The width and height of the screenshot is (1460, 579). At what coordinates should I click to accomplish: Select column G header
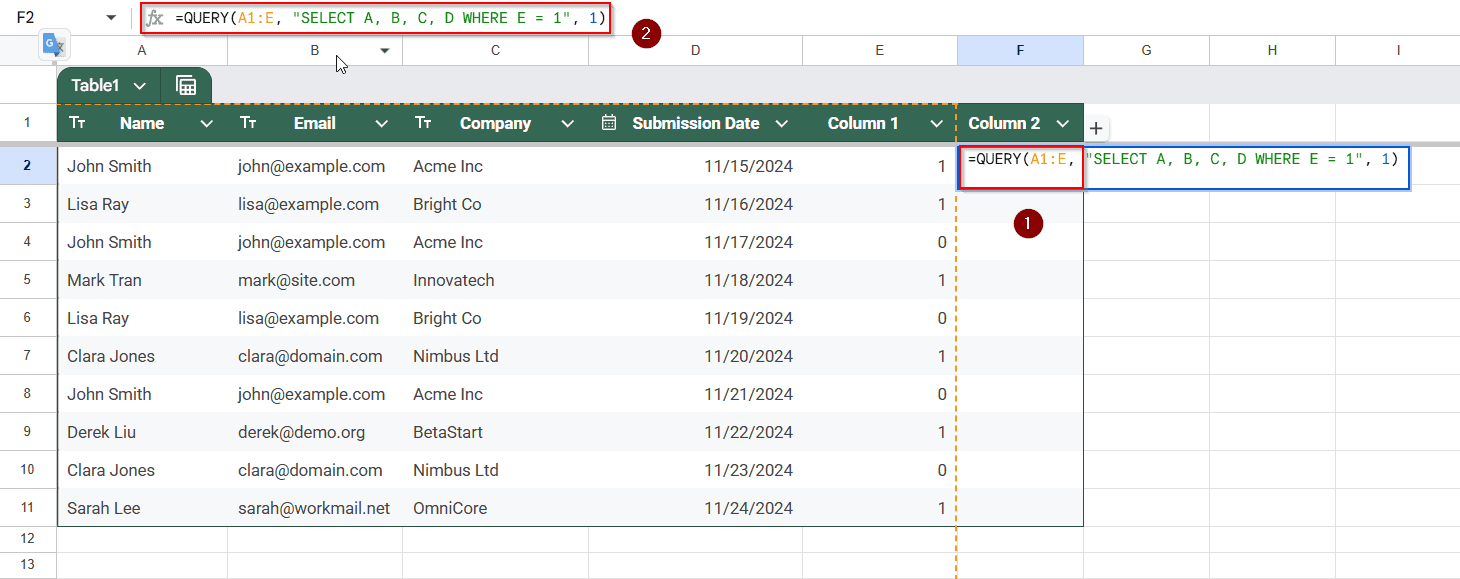[x=1146, y=50]
